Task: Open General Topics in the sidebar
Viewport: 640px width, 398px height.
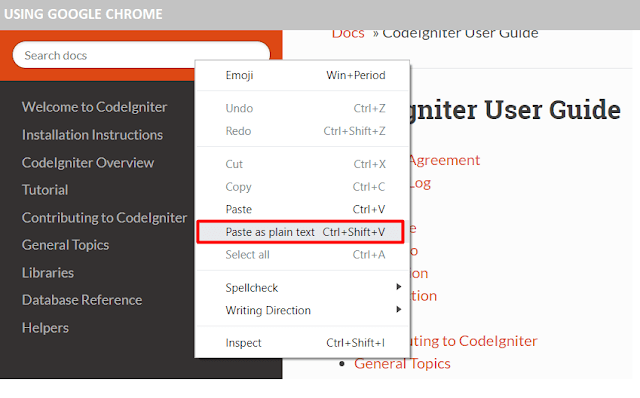Action: (65, 245)
